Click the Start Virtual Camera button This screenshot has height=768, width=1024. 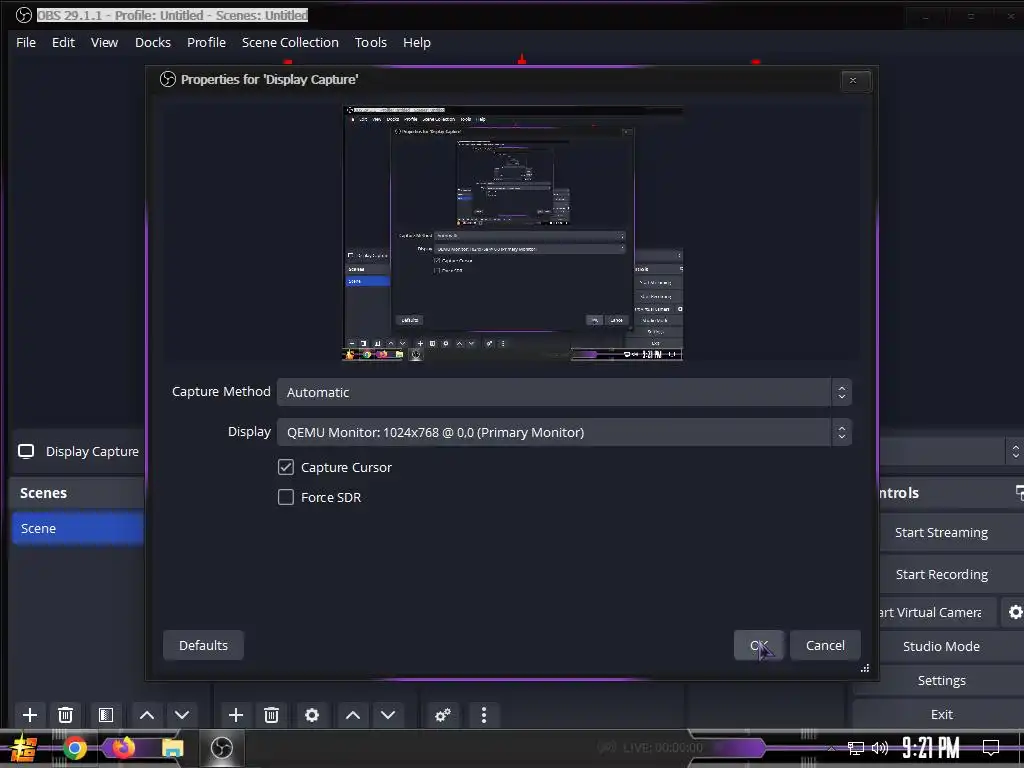pos(936,612)
